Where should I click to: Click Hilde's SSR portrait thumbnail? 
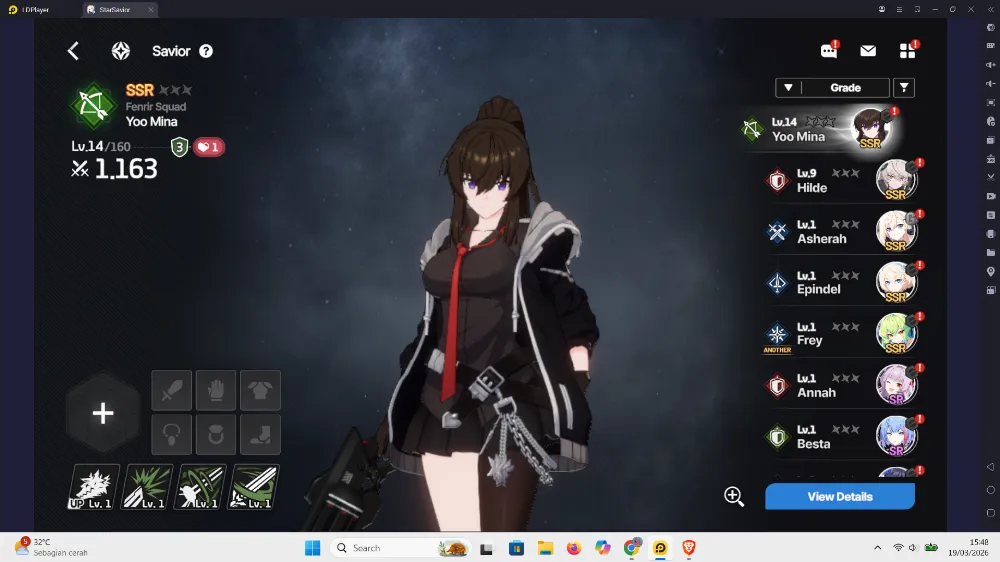tap(896, 180)
